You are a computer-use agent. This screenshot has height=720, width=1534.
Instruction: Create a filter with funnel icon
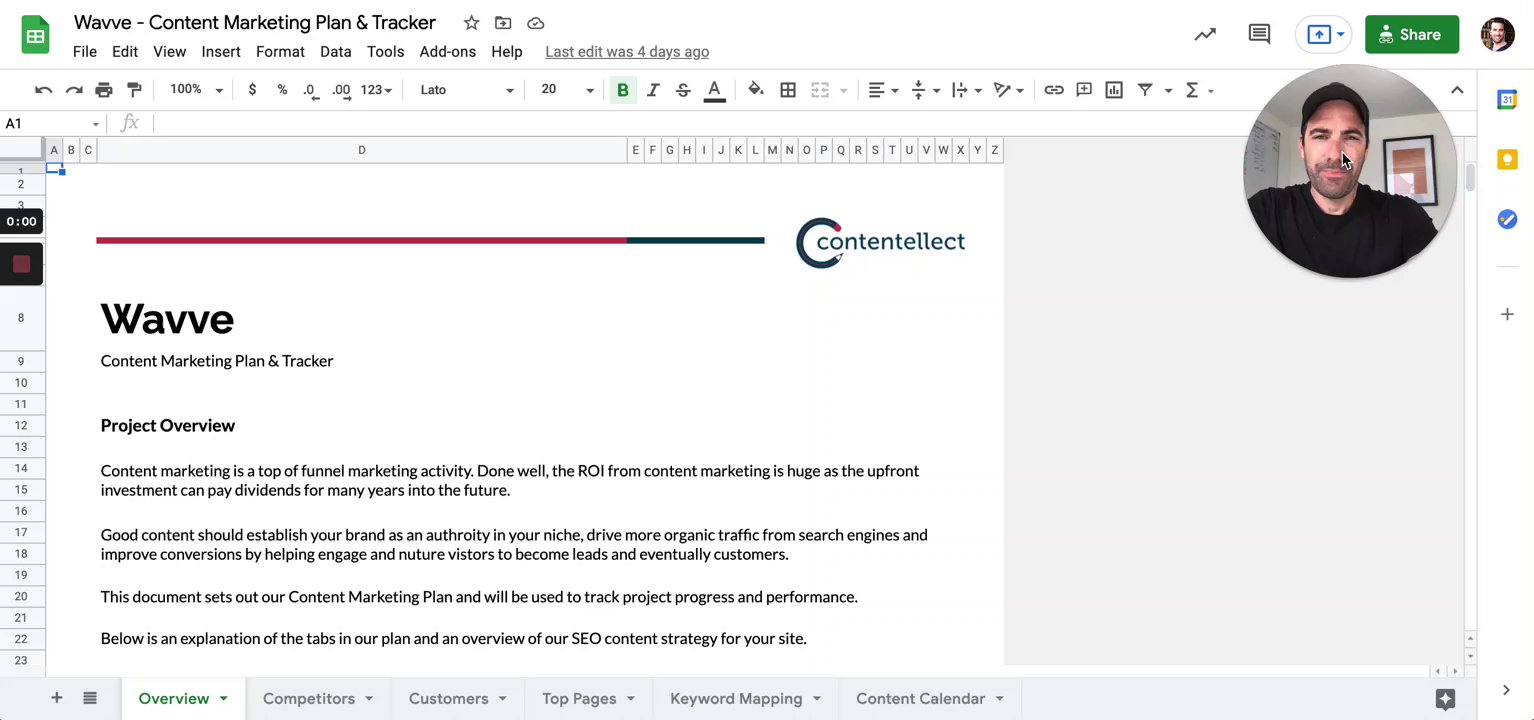pos(1145,90)
